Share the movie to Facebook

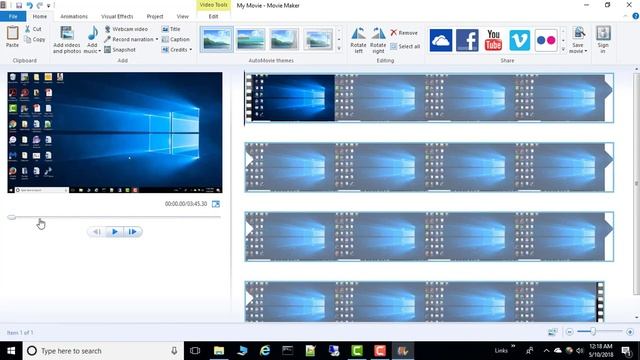pos(467,40)
